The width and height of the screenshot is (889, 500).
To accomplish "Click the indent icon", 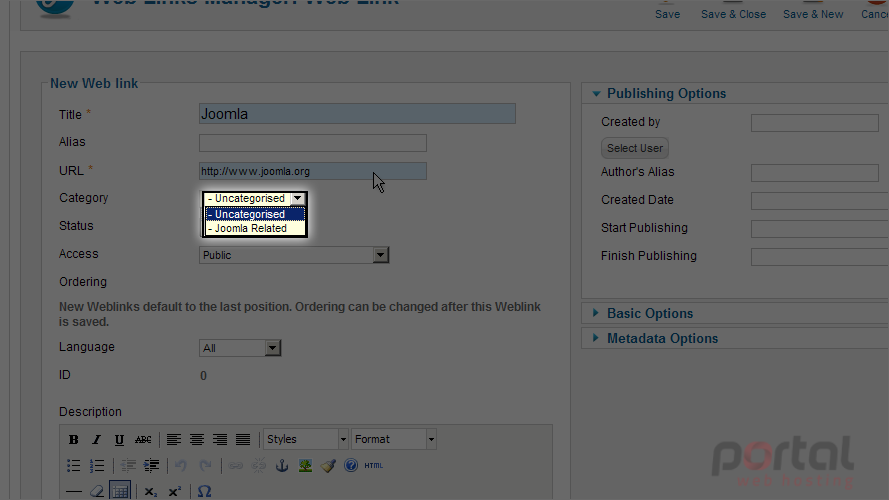I will coord(151,465).
